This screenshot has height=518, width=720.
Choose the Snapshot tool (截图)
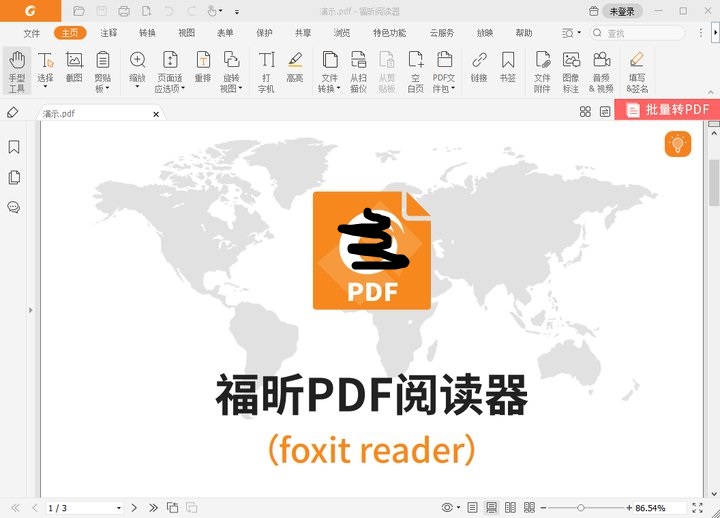74,68
